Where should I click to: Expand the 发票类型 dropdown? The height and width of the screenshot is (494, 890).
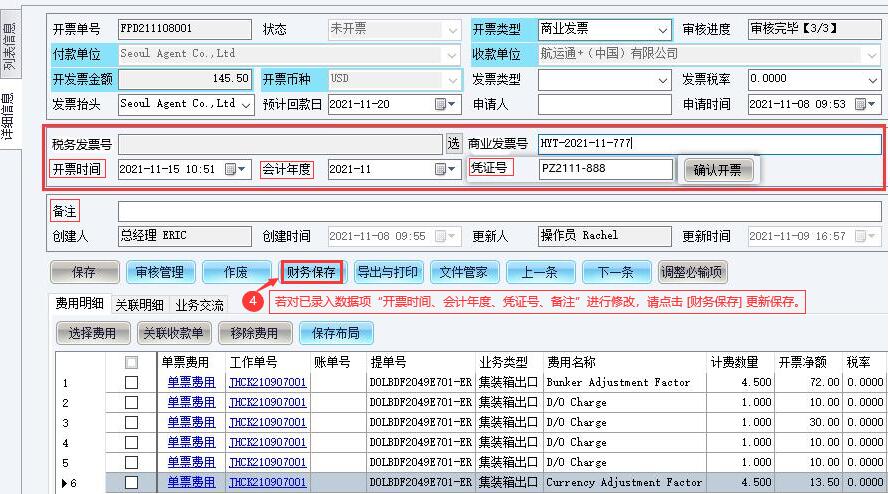663,80
